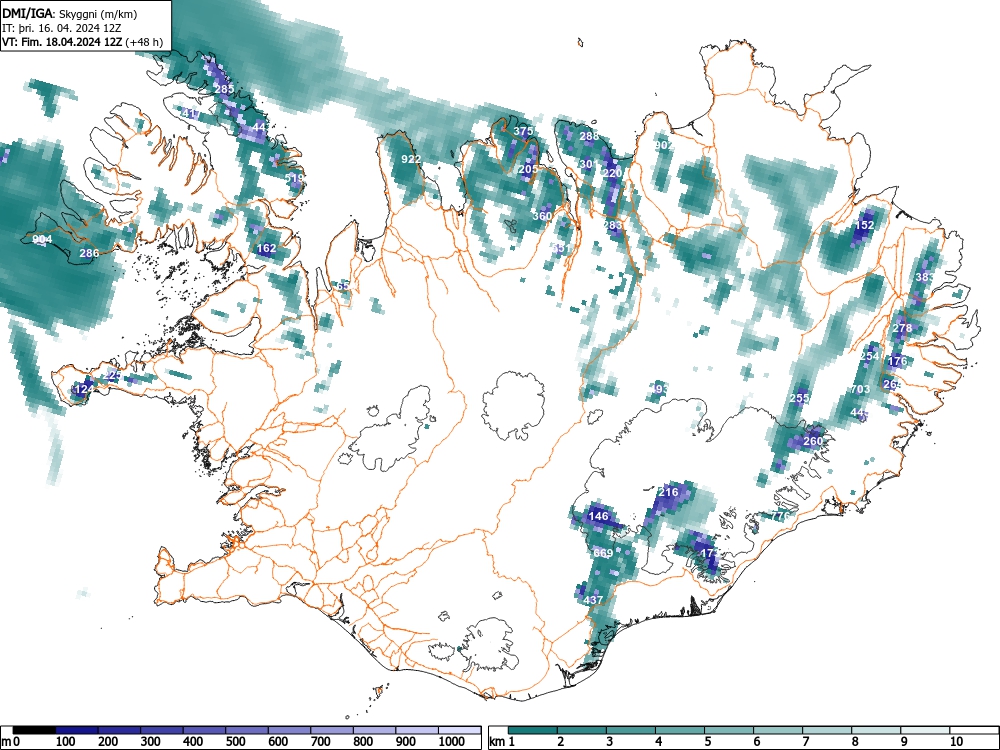Click the pale lavender 900–1000 m legend swatch

point(417,730)
